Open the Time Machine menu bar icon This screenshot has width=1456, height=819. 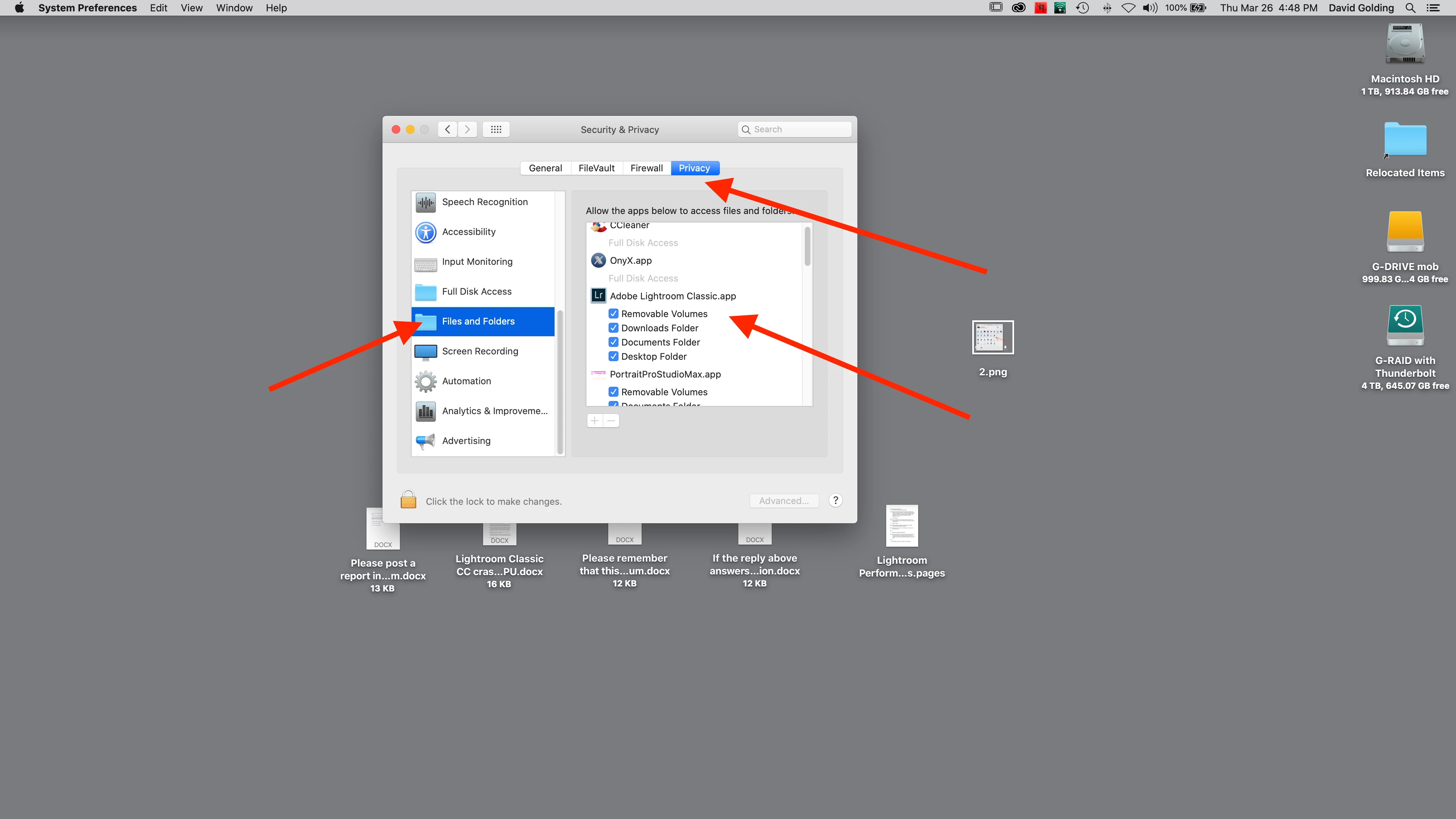[x=1082, y=8]
